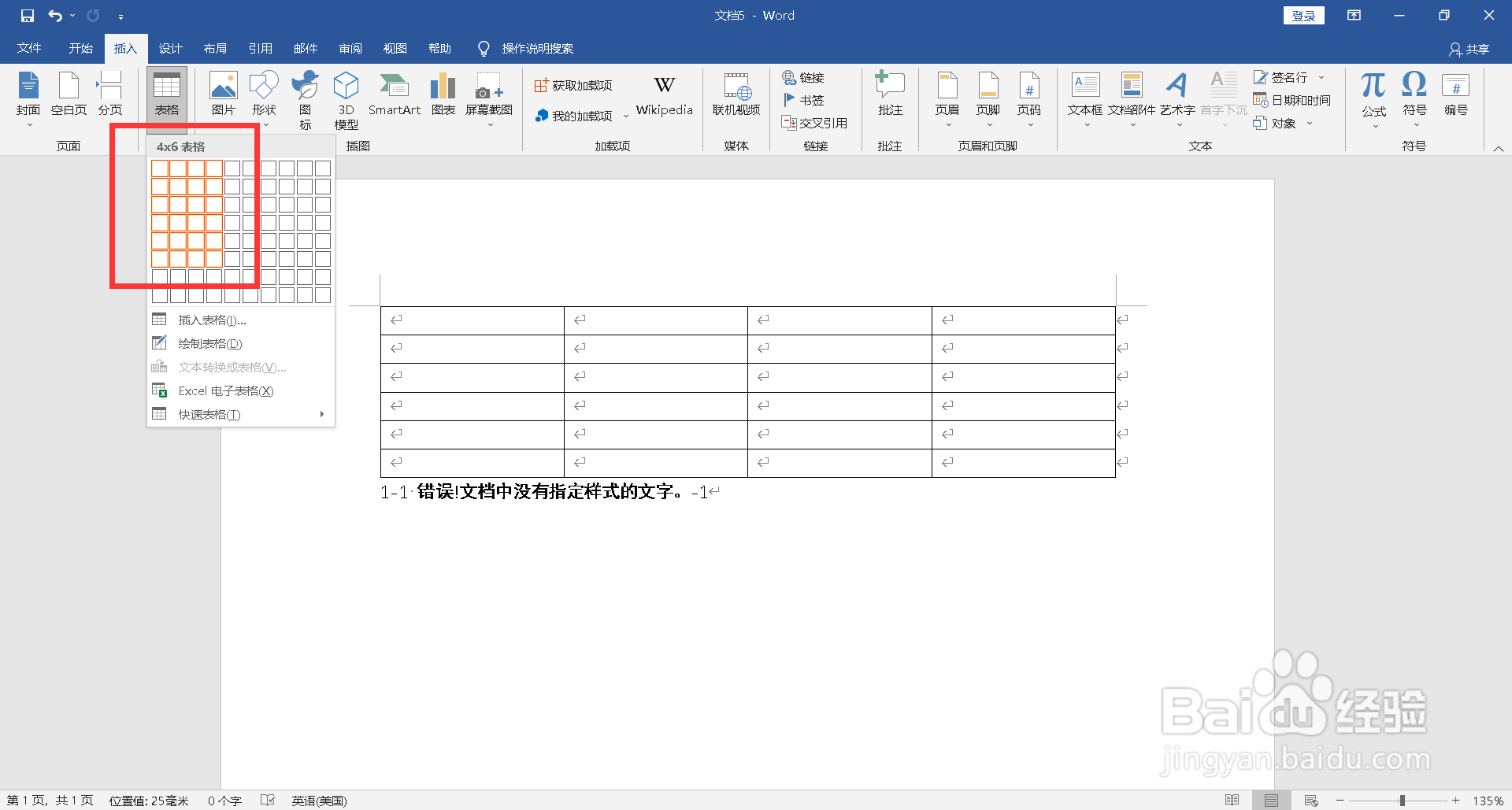Click the 共享 share button

pyautogui.click(x=1472, y=48)
